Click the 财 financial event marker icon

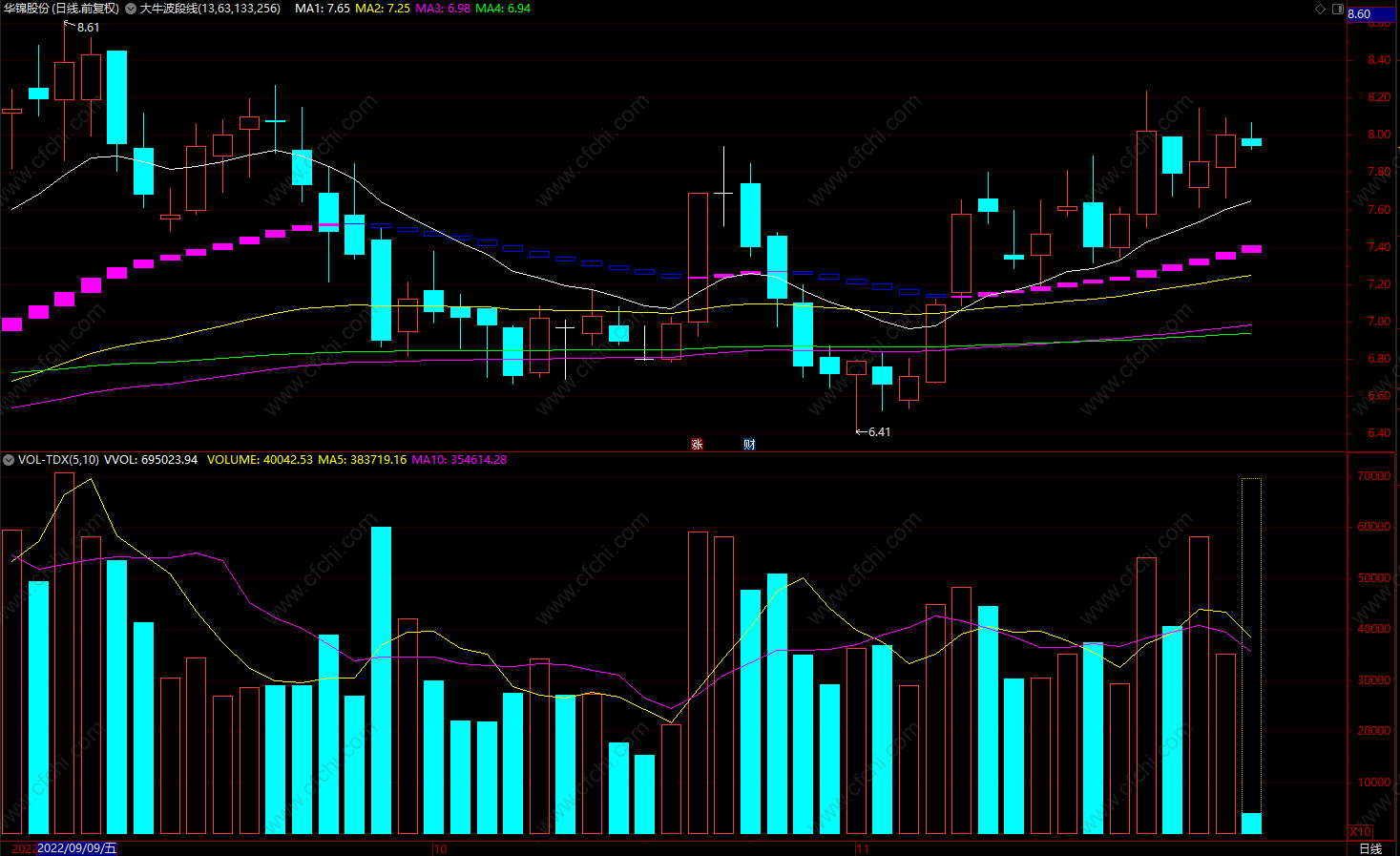(x=749, y=445)
